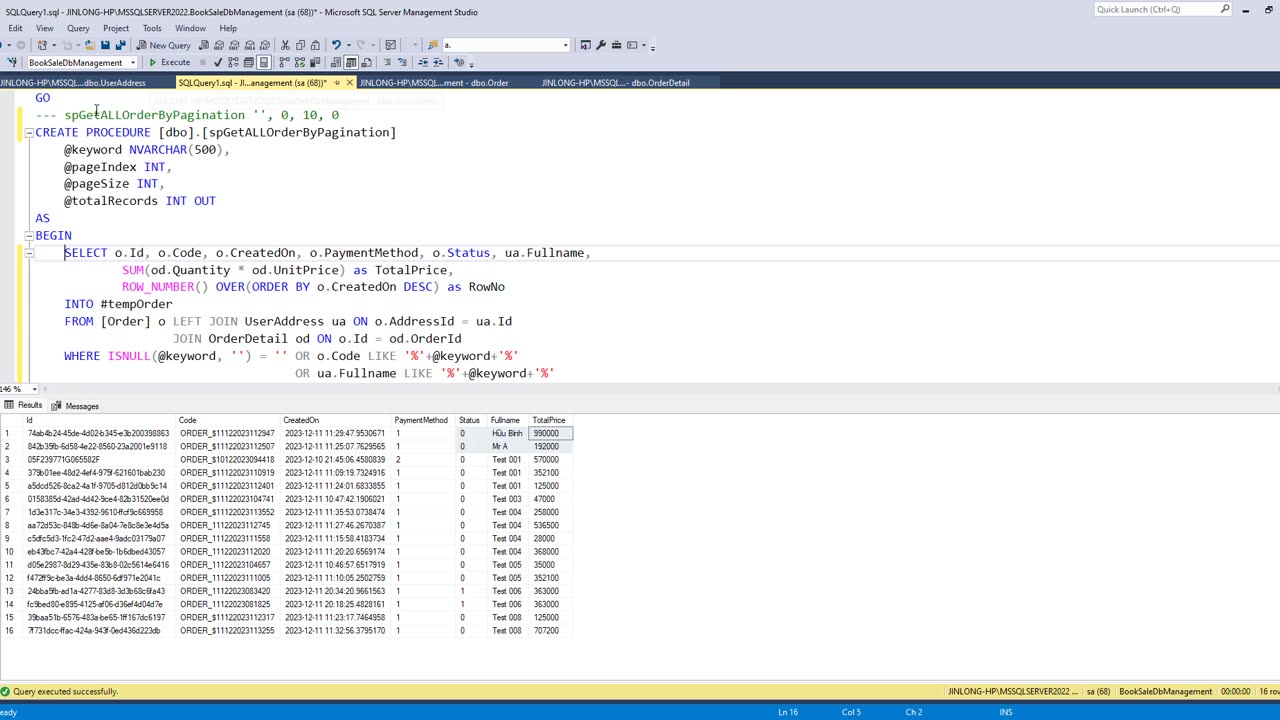This screenshot has height=720, width=1280.
Task: Click the Toolbox icon in top toolbar
Action: [x=616, y=45]
